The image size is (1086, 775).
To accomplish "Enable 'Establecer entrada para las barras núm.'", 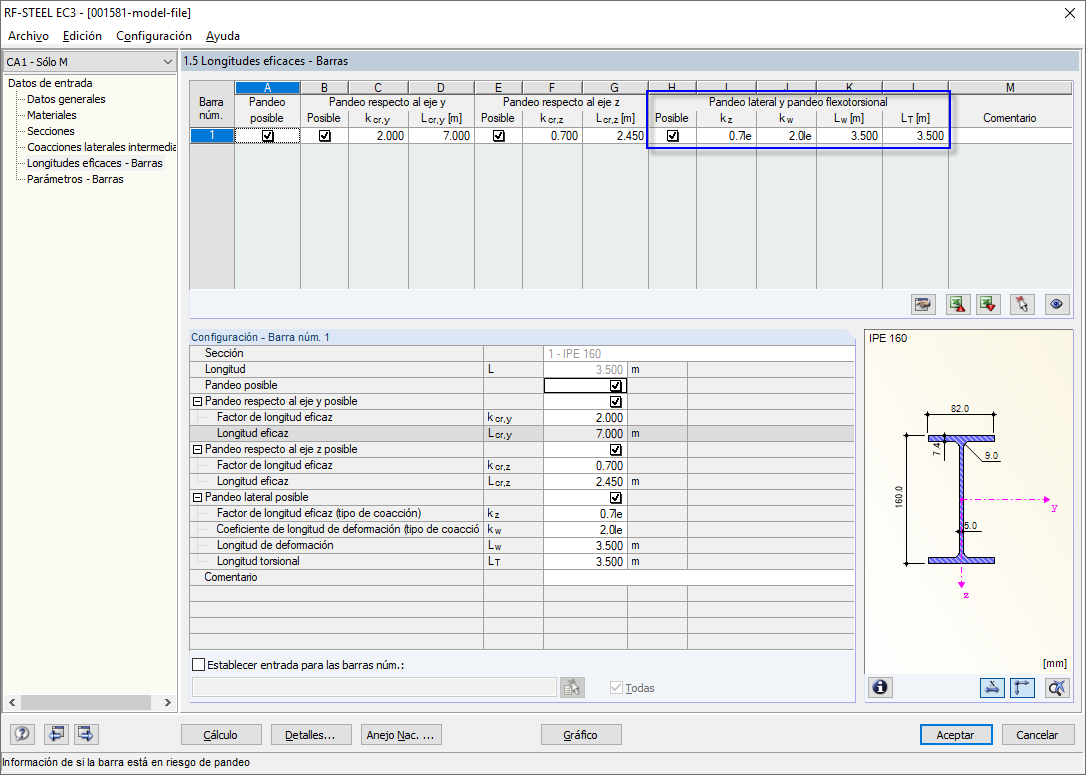I will pos(198,665).
